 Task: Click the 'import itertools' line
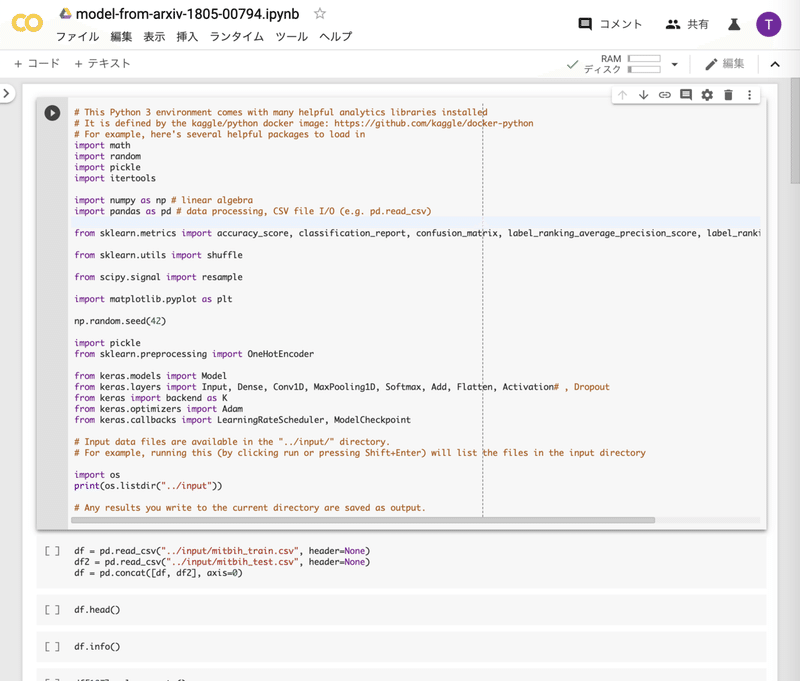(115, 178)
